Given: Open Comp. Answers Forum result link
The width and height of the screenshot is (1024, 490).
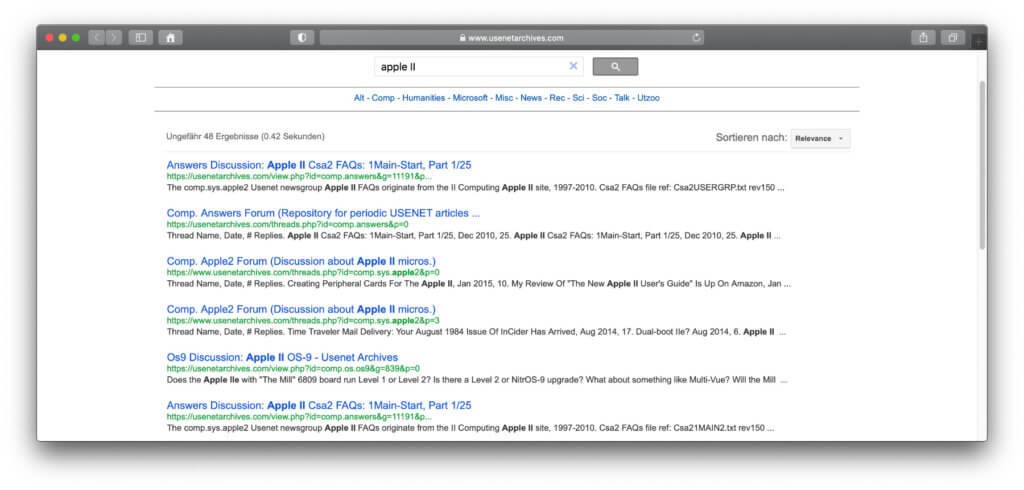Looking at the screenshot, I should point(323,213).
